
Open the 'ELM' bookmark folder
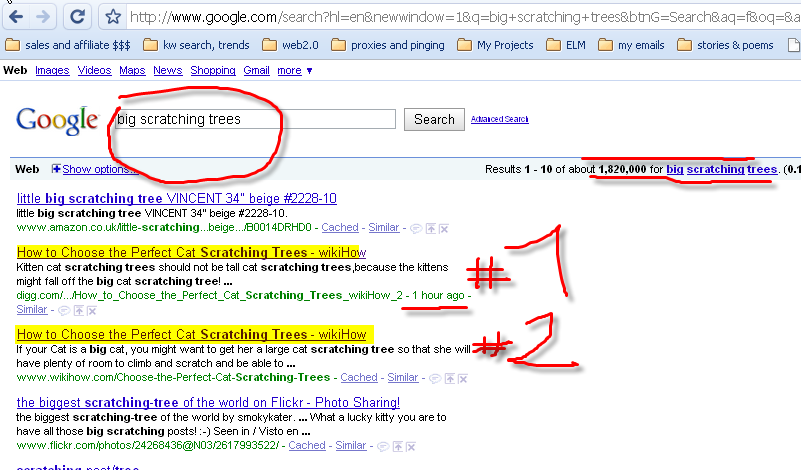566,45
